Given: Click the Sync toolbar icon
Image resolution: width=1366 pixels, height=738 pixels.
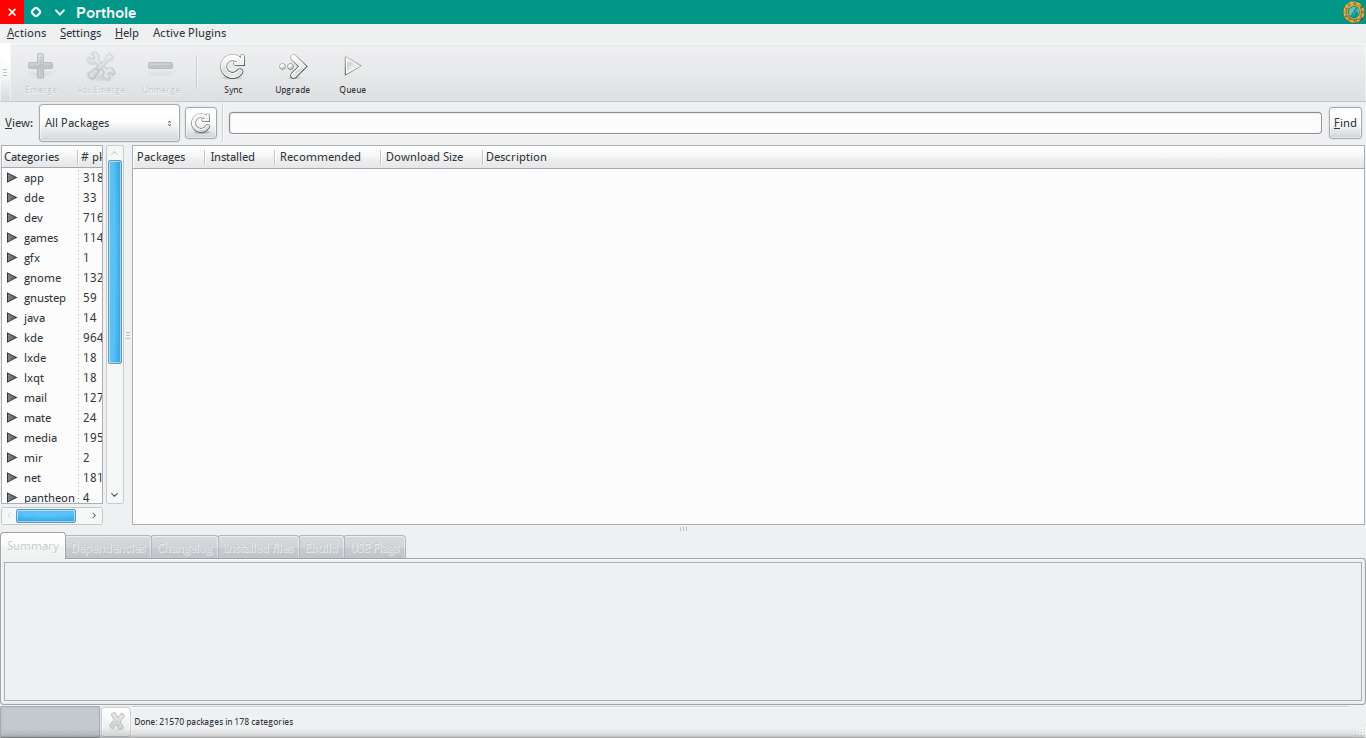Looking at the screenshot, I should 233,69.
